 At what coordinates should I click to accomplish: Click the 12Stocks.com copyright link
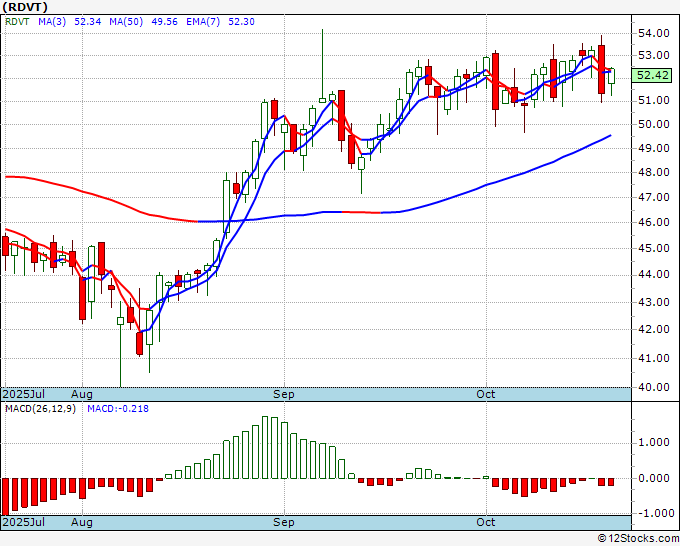638,539
